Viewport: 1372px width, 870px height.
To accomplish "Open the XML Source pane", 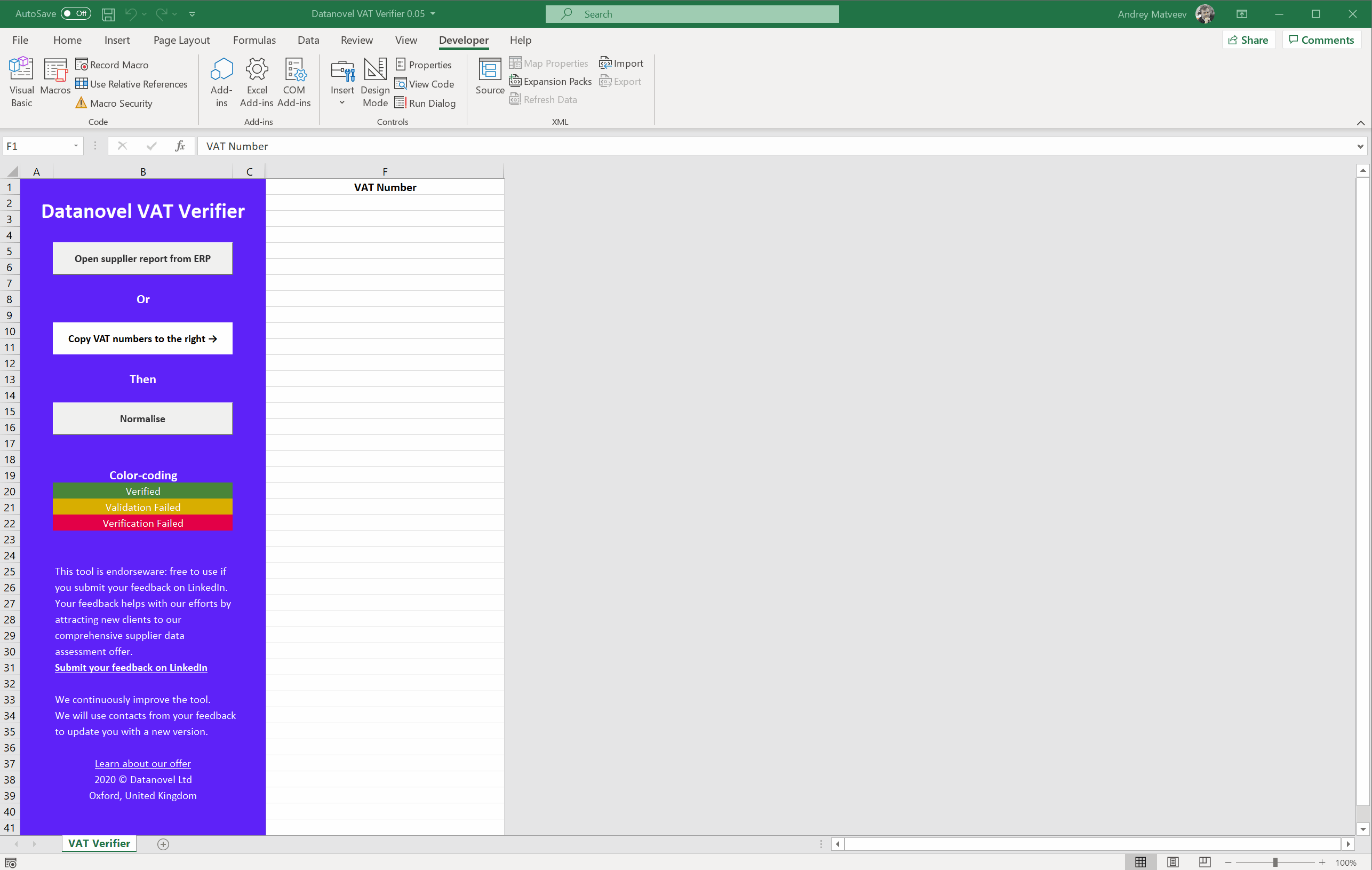I will (x=490, y=76).
